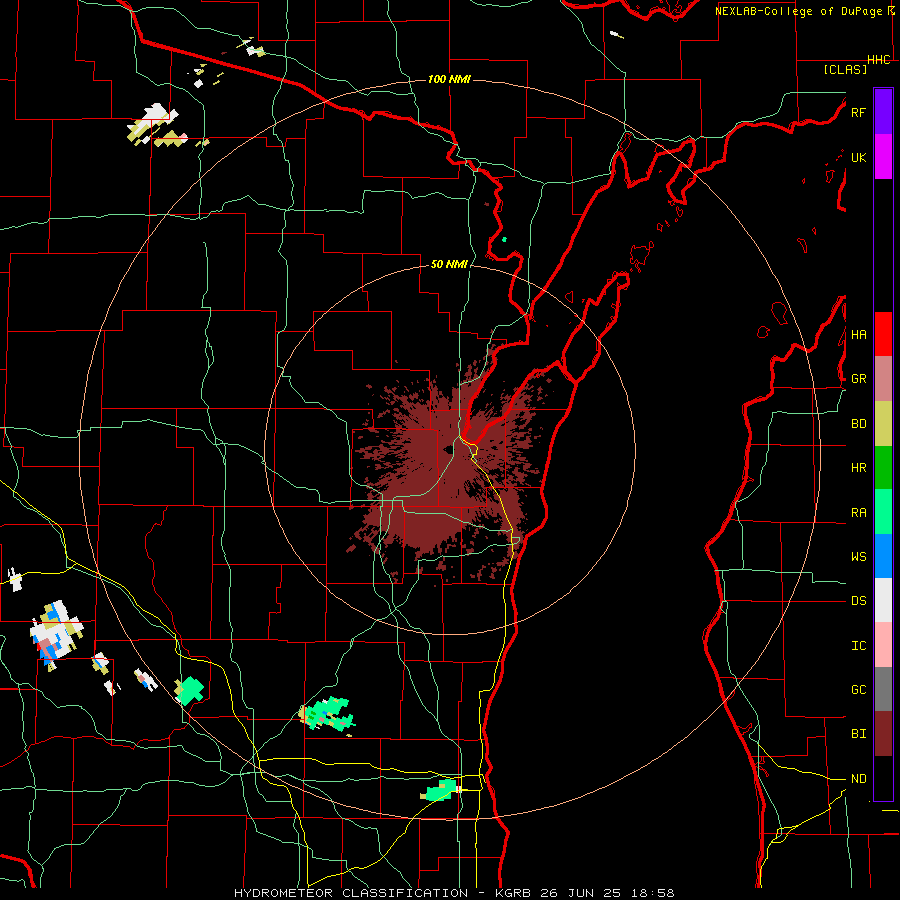Click the GC legend label
The image size is (900, 900).
tap(858, 690)
